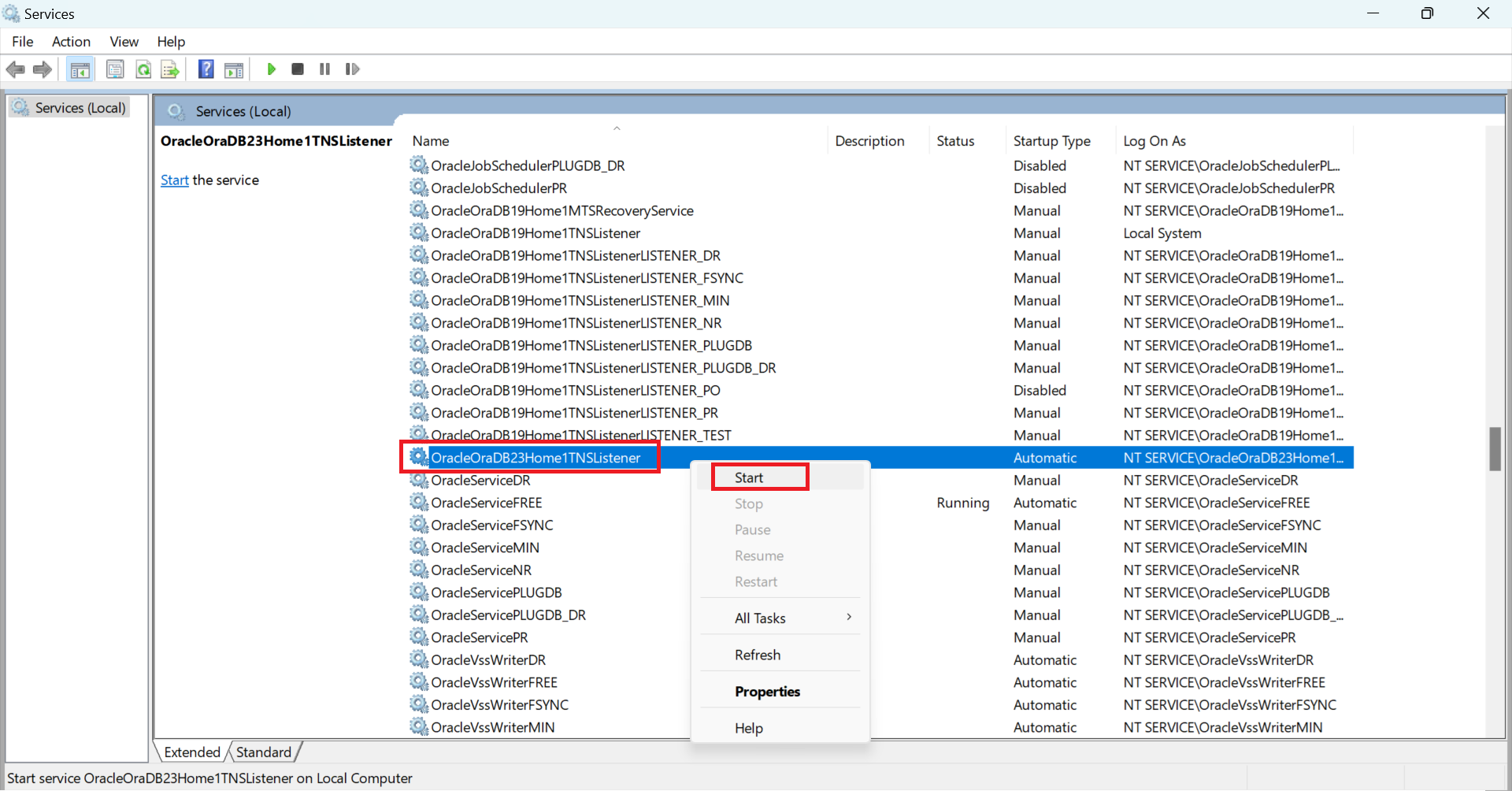
Task: Click gear icon of OracleOraDB19Home1TNSListener row
Action: [419, 232]
